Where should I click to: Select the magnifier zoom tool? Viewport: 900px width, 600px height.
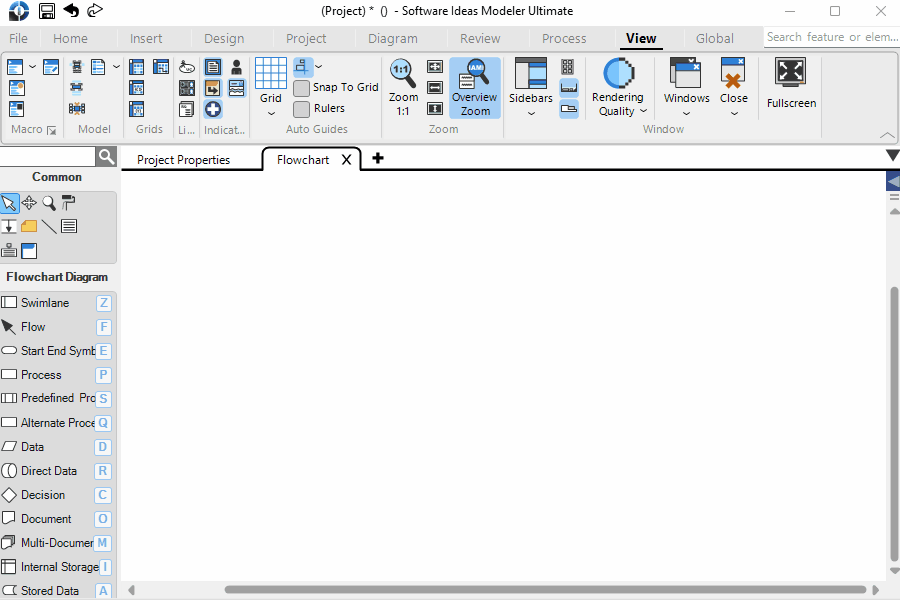(48, 203)
